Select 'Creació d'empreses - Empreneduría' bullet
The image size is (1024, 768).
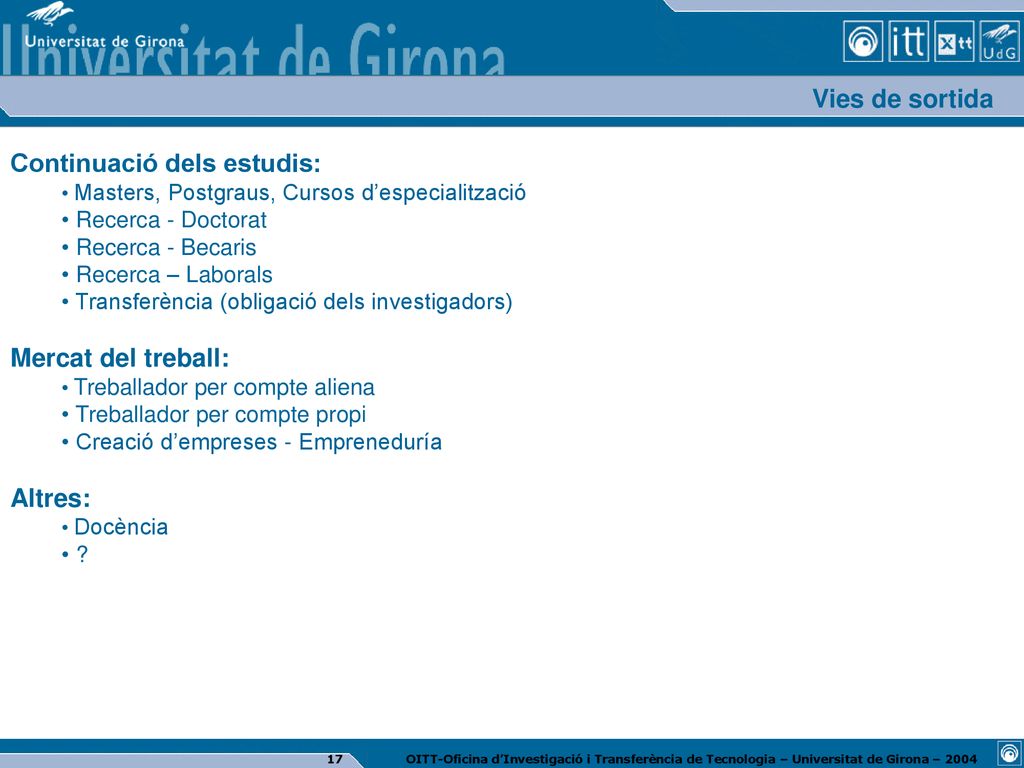coord(252,442)
